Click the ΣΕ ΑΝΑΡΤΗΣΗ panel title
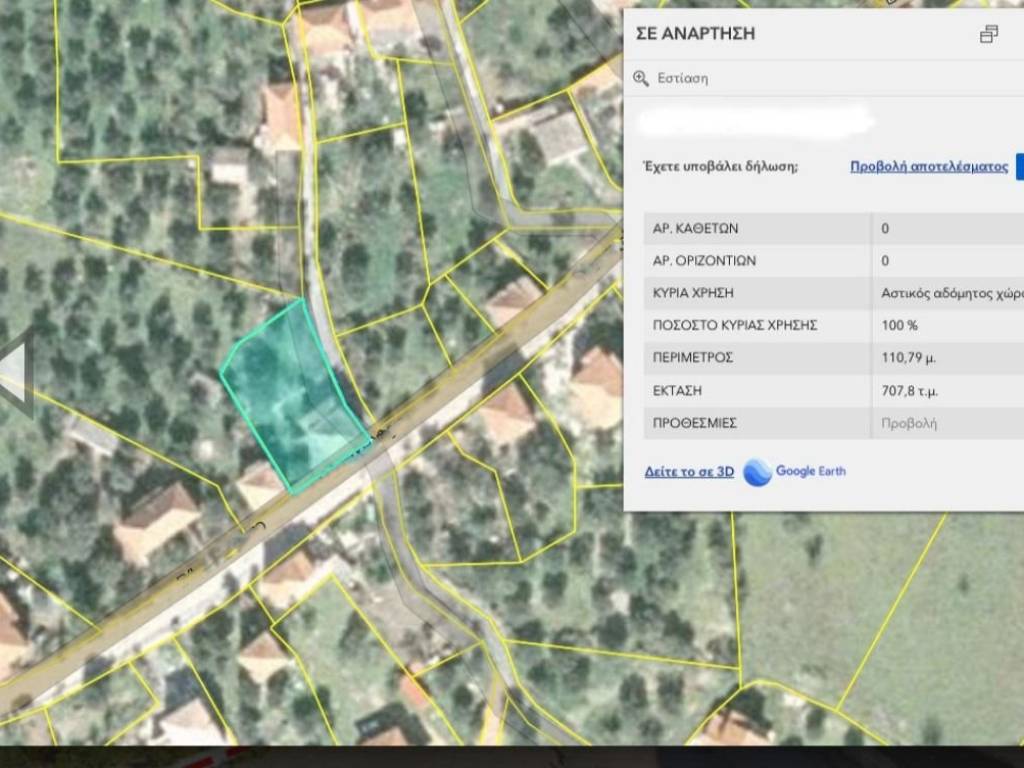Viewport: 1024px width, 768px height. [x=695, y=34]
